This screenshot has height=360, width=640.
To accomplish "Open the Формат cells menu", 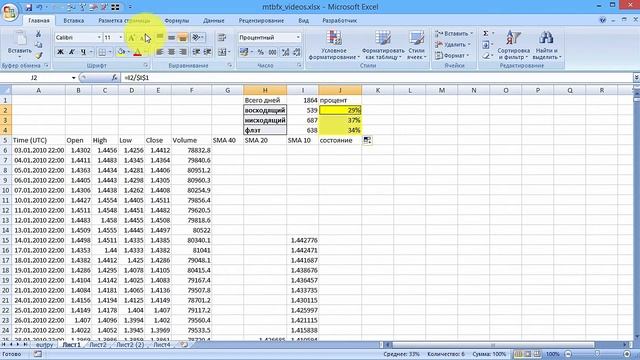I will 452,55.
